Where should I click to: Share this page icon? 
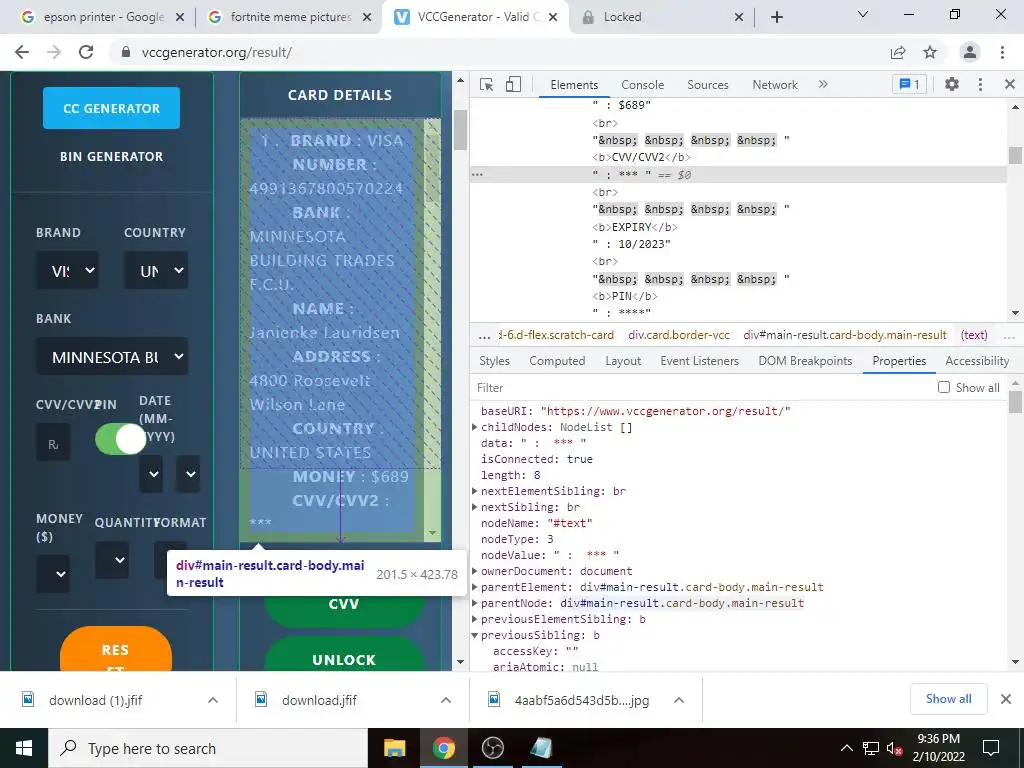tap(898, 52)
